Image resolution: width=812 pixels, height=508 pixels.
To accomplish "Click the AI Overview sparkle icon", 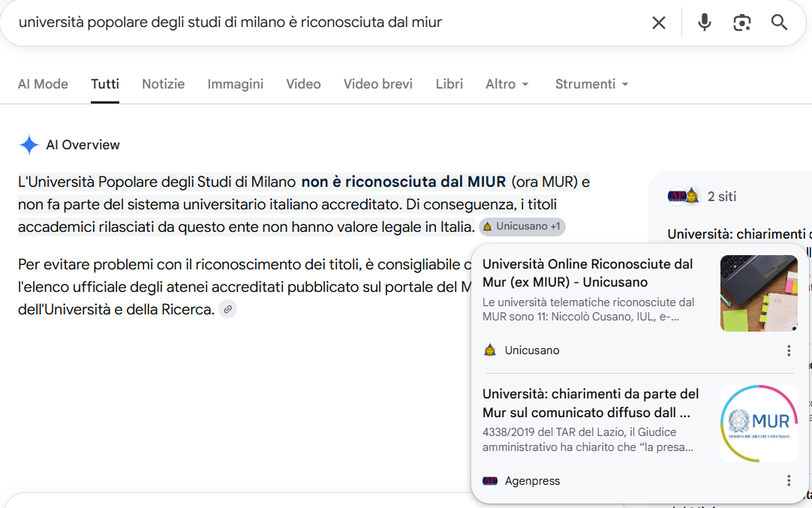I will click(x=29, y=145).
